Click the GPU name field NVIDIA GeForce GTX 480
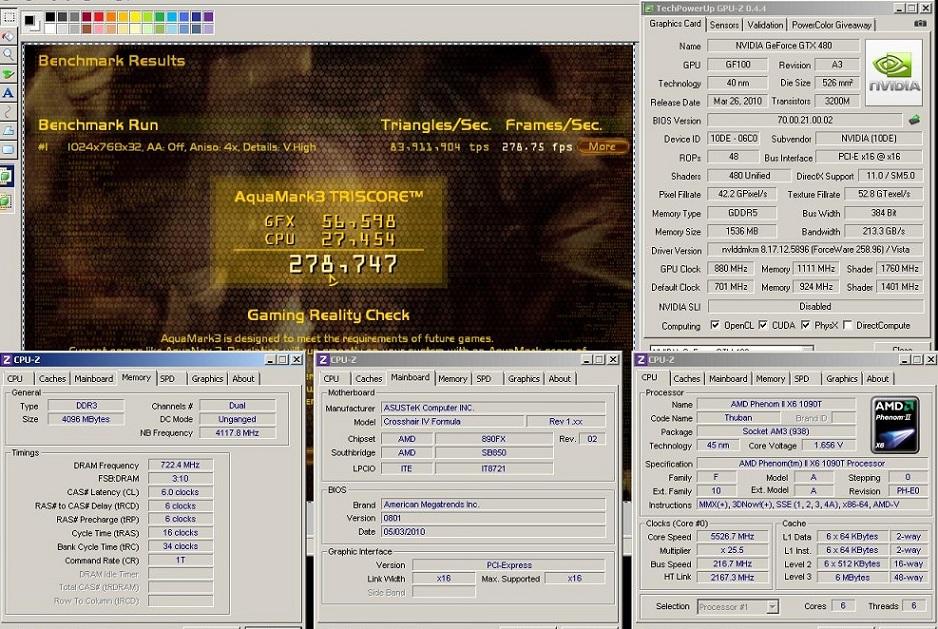The image size is (938, 629). coord(783,45)
